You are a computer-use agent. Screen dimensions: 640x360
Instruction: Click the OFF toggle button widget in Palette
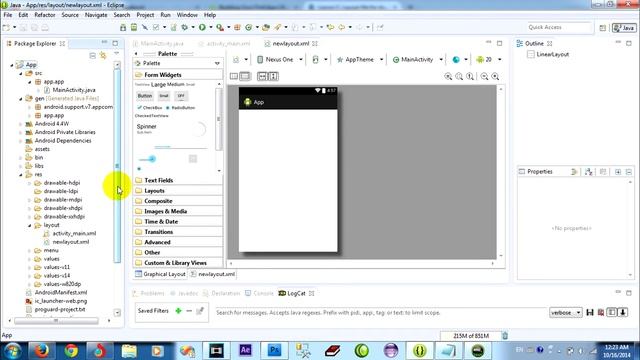[x=181, y=96]
